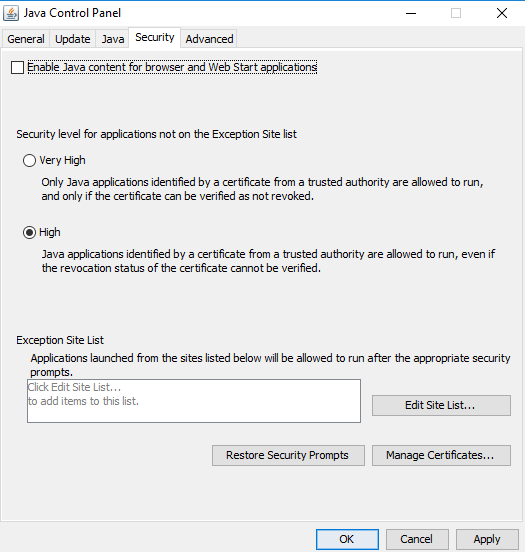
Task: Open the Advanced tab
Action: pos(209,39)
